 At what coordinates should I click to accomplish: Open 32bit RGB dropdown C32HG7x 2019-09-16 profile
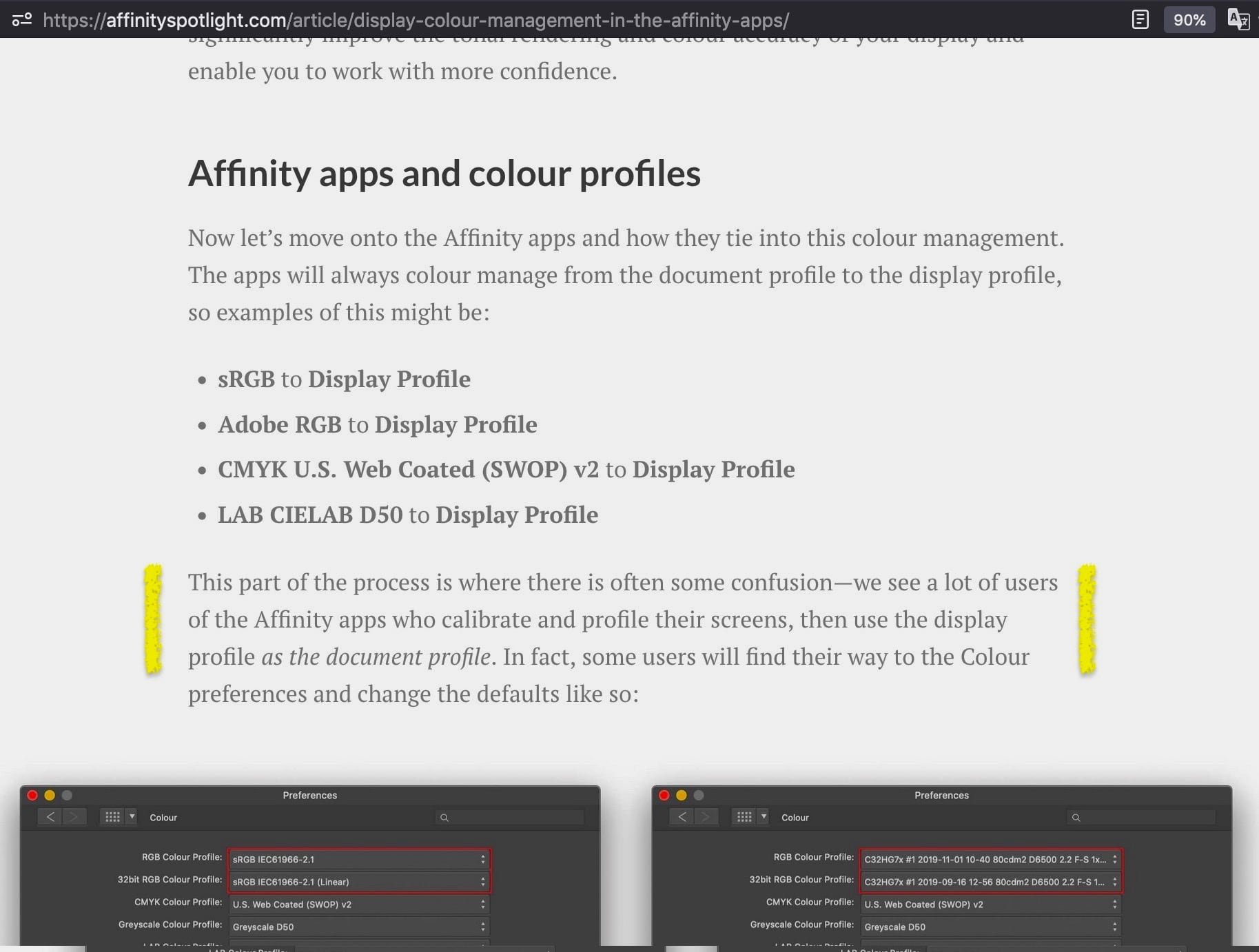991,882
